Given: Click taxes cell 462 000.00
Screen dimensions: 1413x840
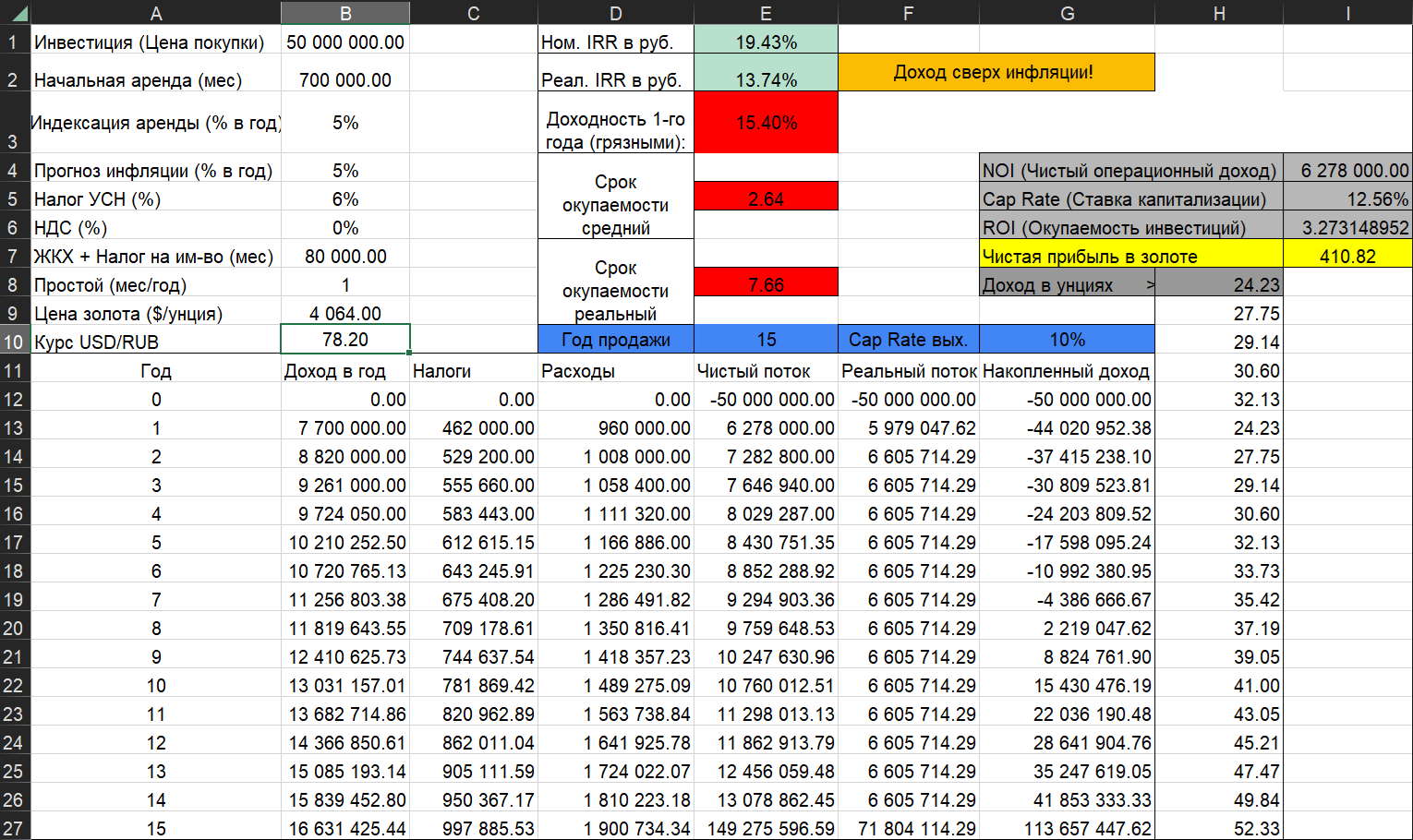Looking at the screenshot, I should click(x=473, y=427).
